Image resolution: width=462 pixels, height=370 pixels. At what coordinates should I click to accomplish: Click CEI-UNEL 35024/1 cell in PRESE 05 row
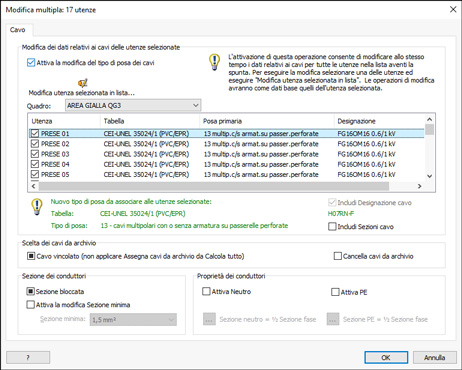coord(146,174)
